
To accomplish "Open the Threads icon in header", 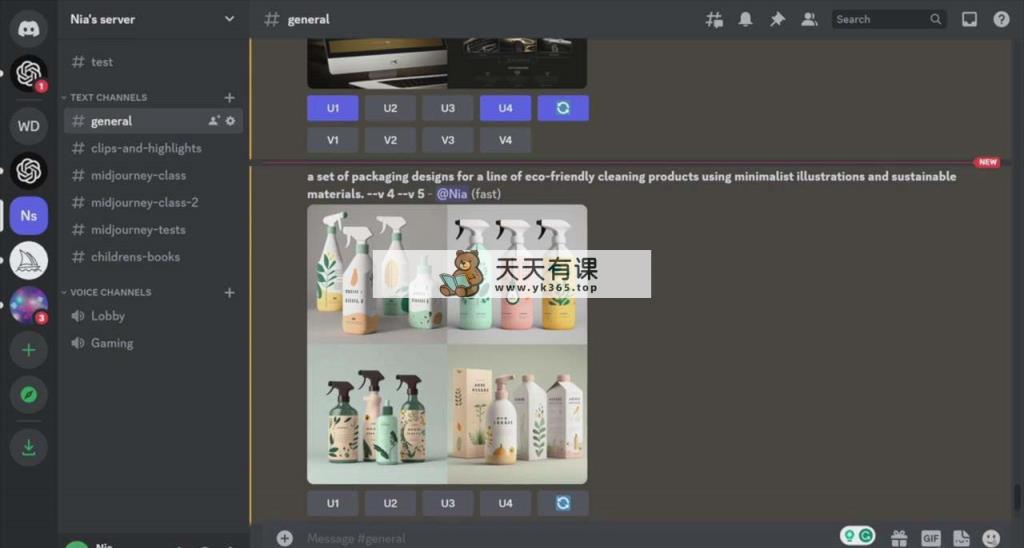I will 714,20.
